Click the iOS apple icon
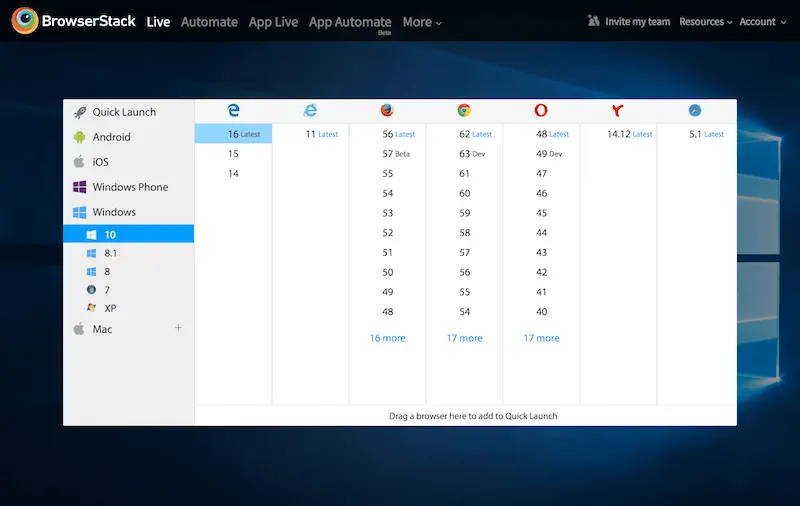This screenshot has width=800, height=506. point(79,162)
